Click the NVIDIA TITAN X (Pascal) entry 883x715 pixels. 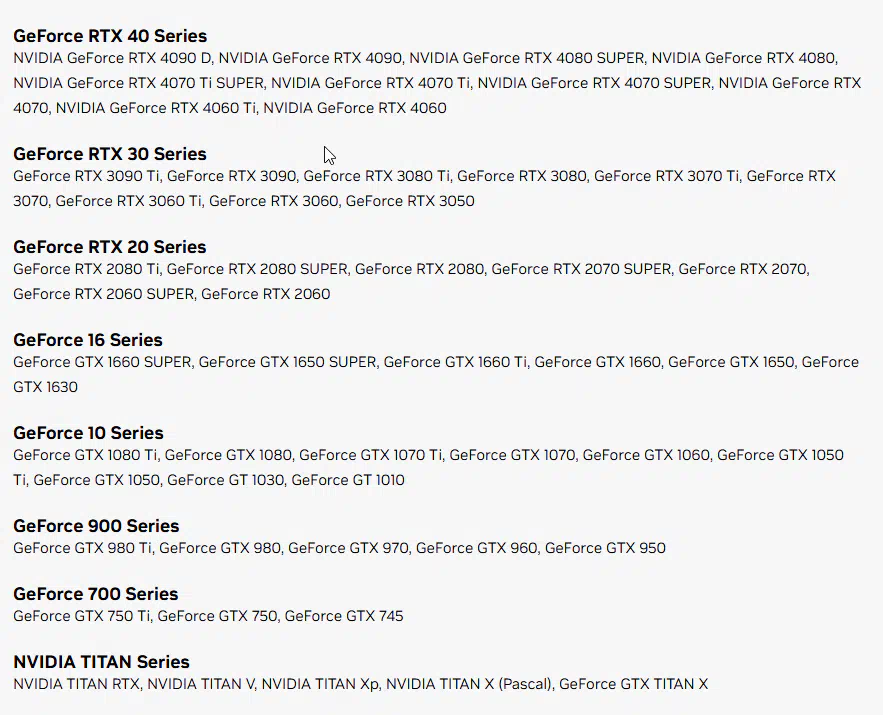pyautogui.click(x=467, y=684)
